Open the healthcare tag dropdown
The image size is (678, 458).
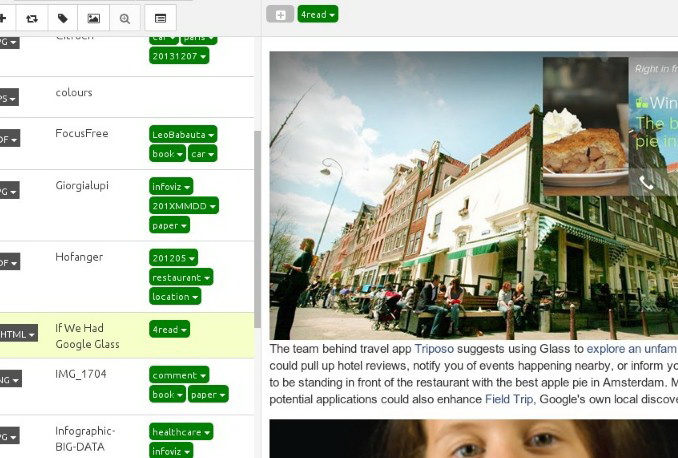[x=181, y=432]
